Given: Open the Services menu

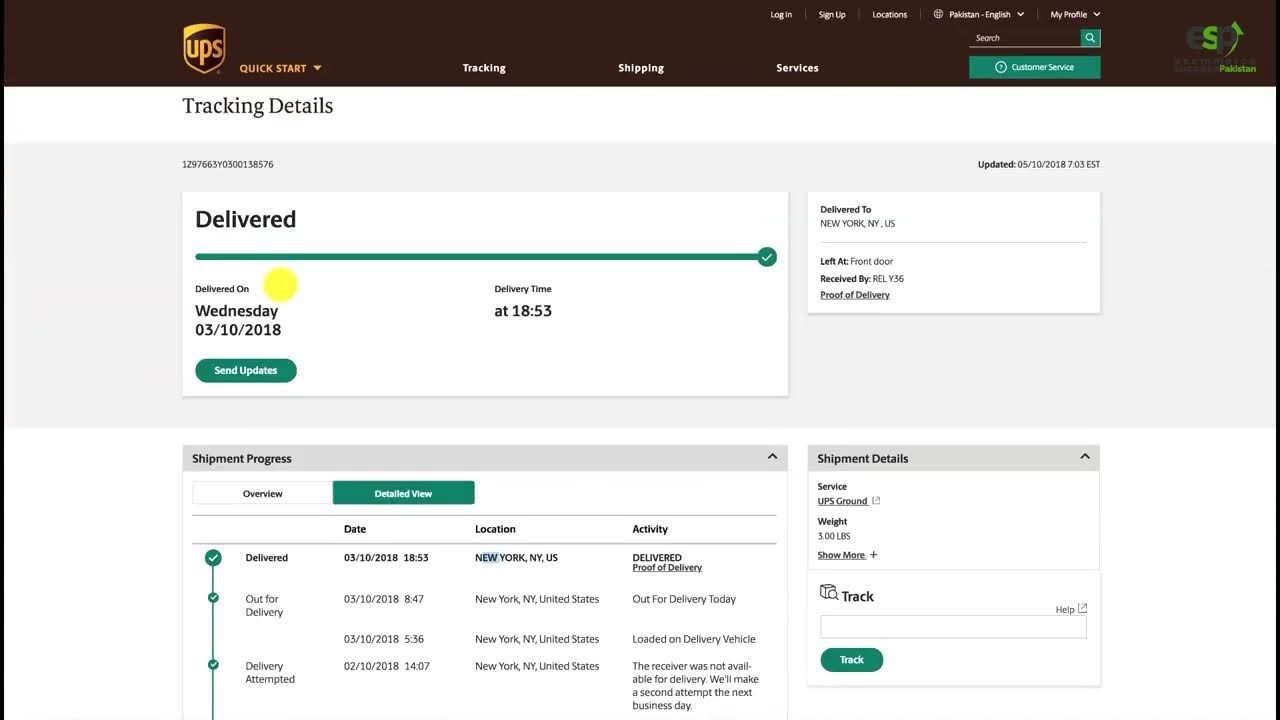Looking at the screenshot, I should (797, 68).
